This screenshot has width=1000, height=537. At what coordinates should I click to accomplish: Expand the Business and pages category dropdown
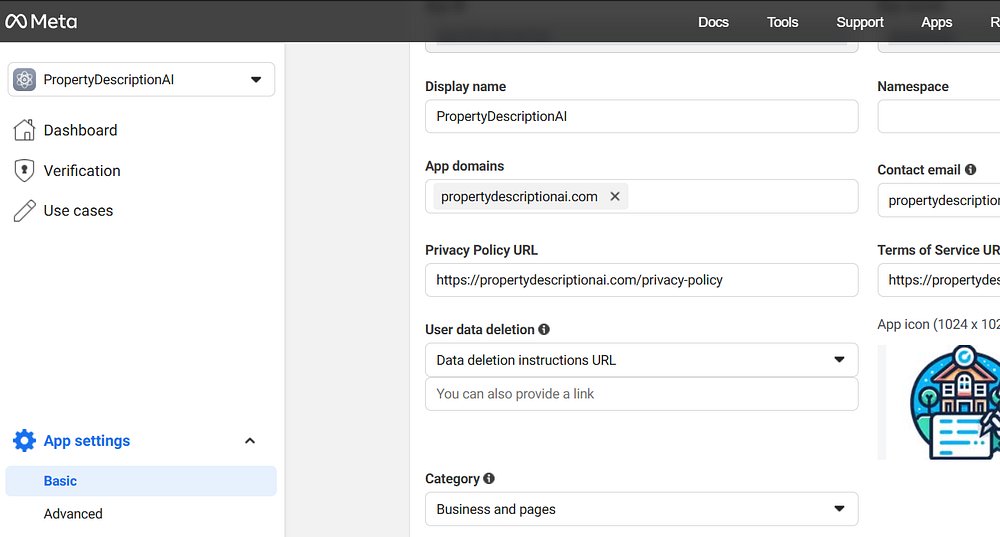pyautogui.click(x=840, y=509)
